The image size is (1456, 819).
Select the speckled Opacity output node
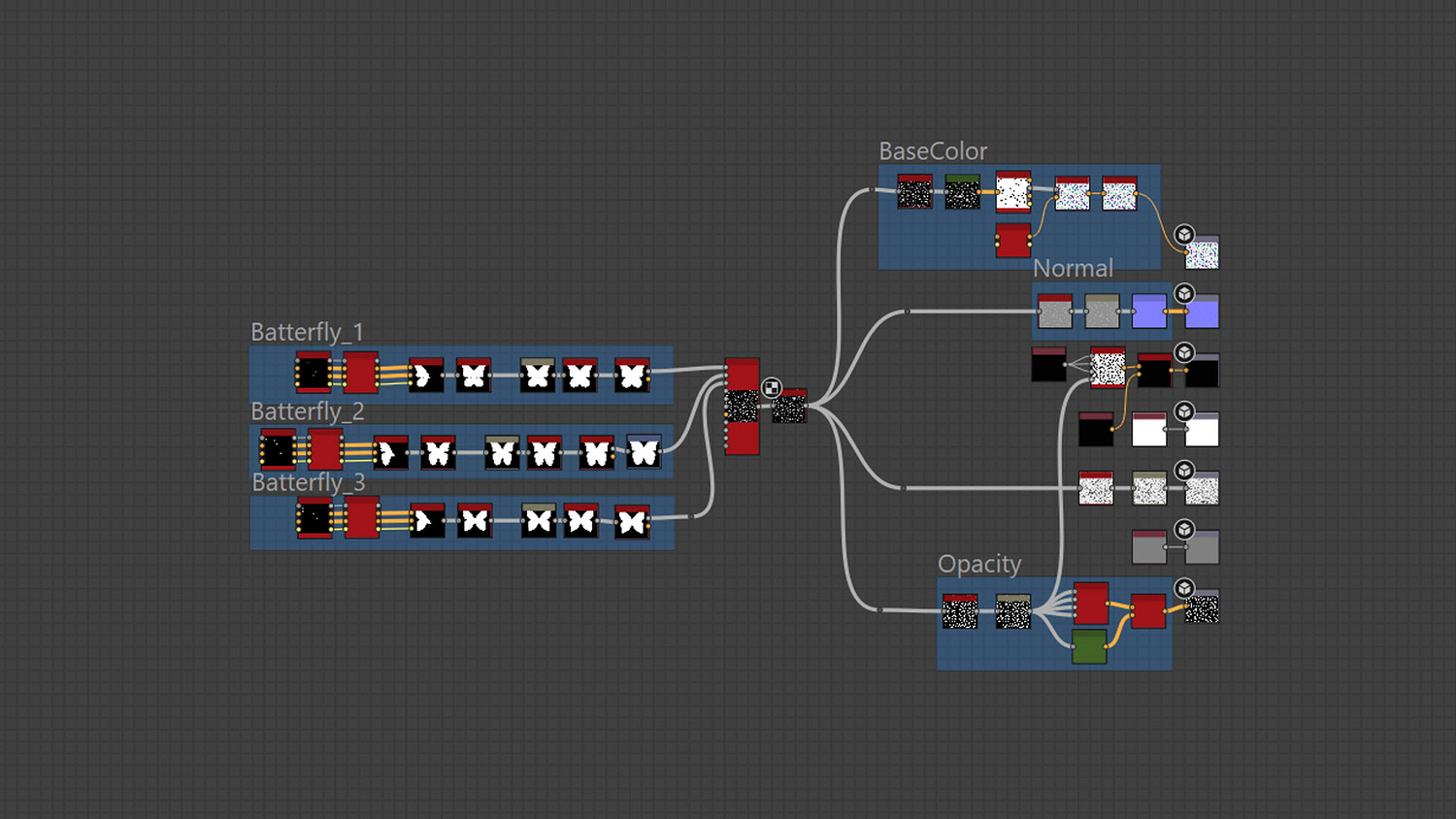click(1202, 606)
